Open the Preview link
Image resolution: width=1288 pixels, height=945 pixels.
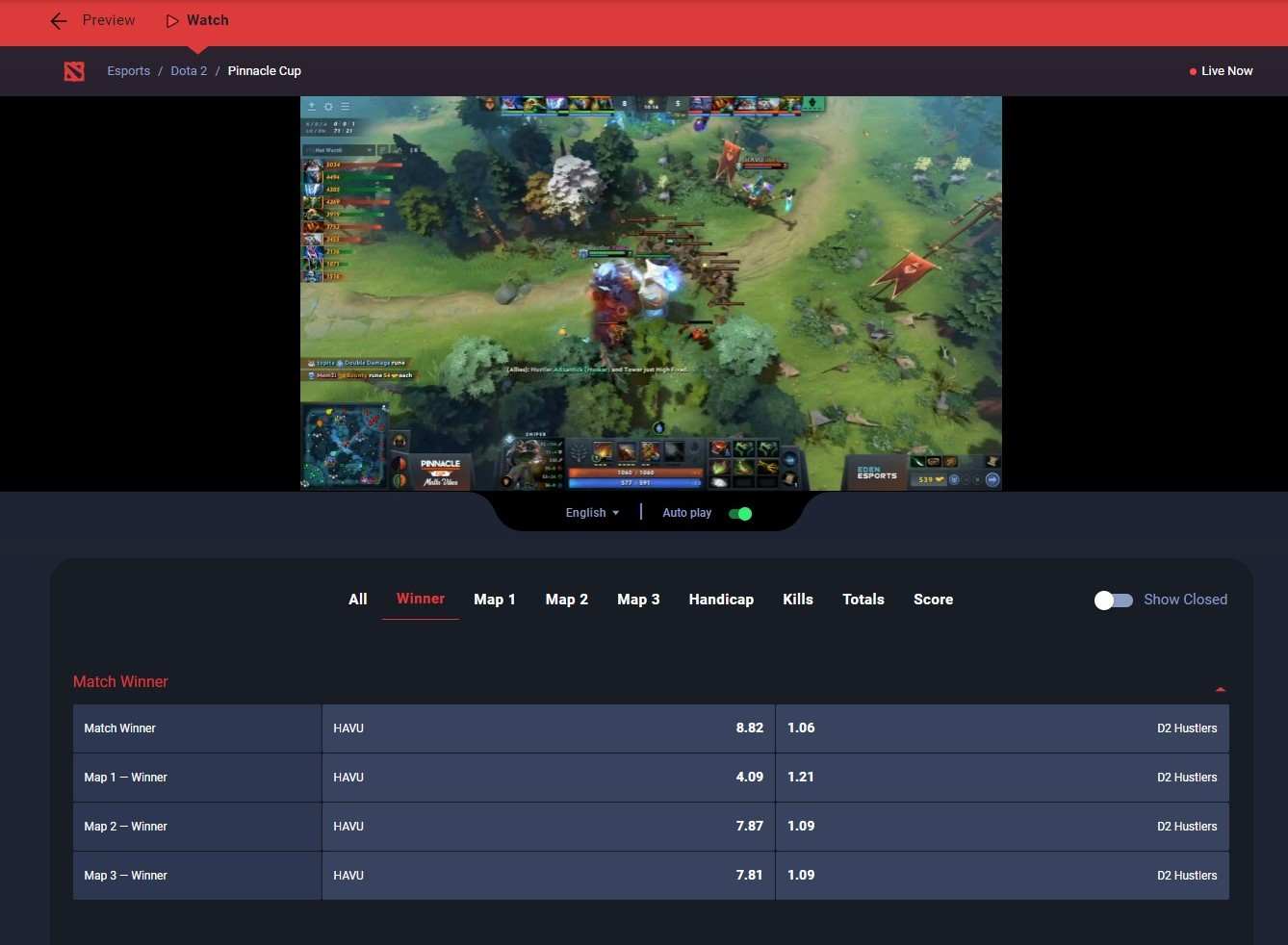click(x=109, y=20)
